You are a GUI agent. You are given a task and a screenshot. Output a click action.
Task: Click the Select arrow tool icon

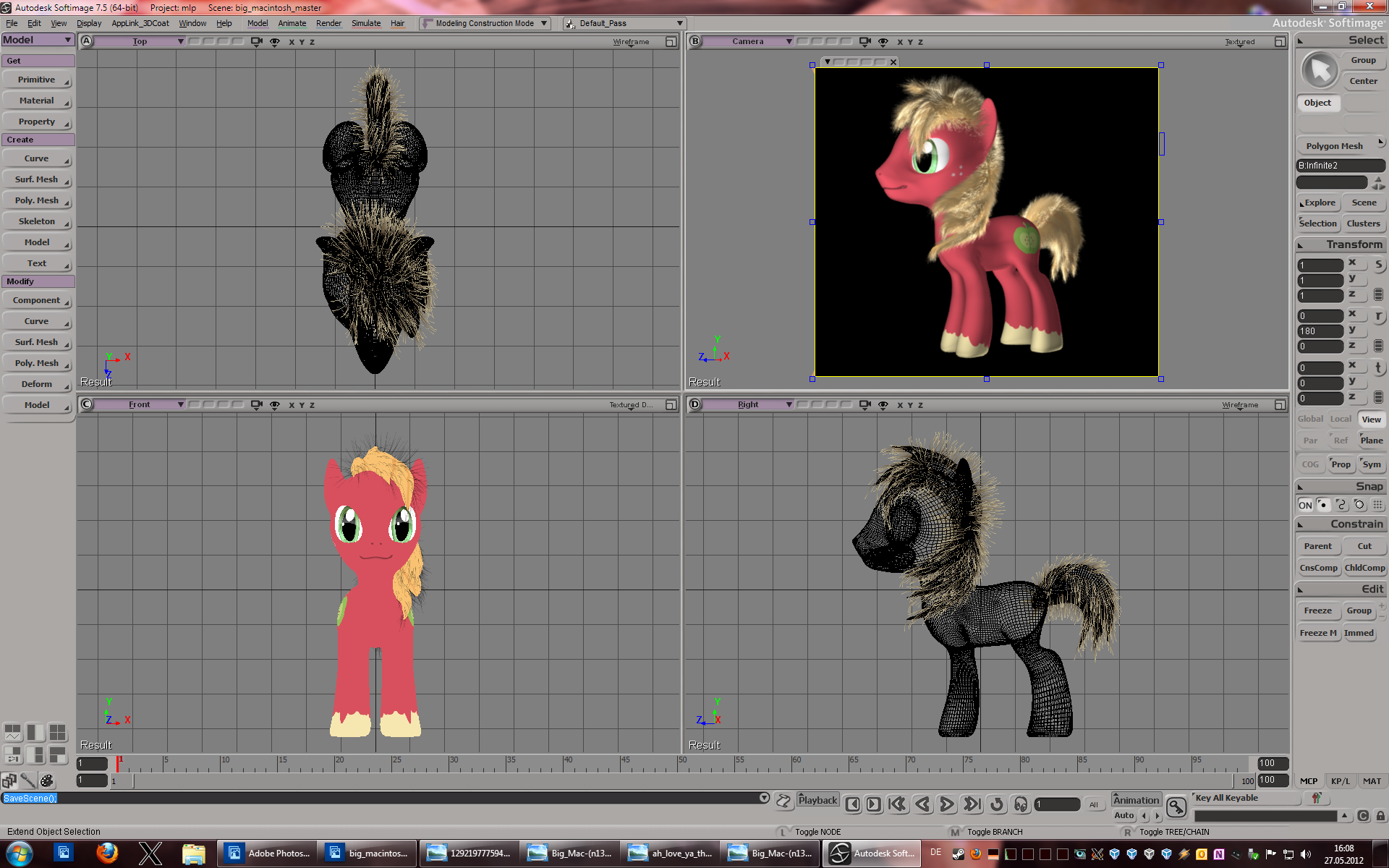pyautogui.click(x=1320, y=70)
